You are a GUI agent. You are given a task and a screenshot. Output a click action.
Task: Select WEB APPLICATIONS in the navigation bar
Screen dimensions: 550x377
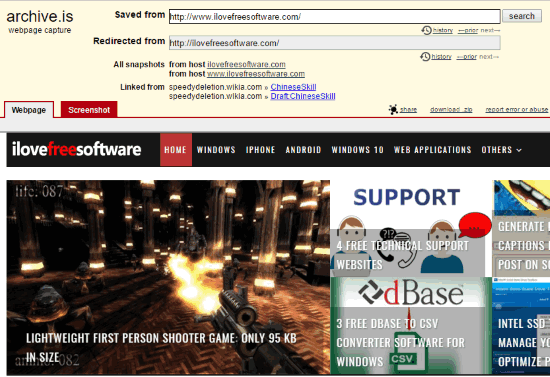[432, 150]
